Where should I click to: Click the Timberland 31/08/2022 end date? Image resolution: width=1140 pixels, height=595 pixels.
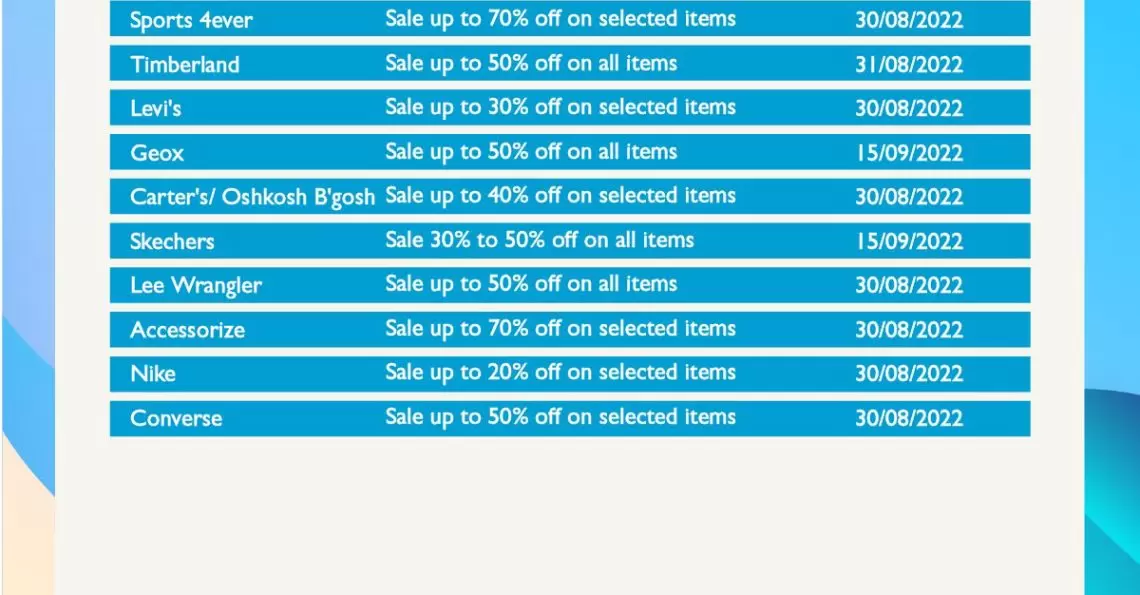click(909, 65)
